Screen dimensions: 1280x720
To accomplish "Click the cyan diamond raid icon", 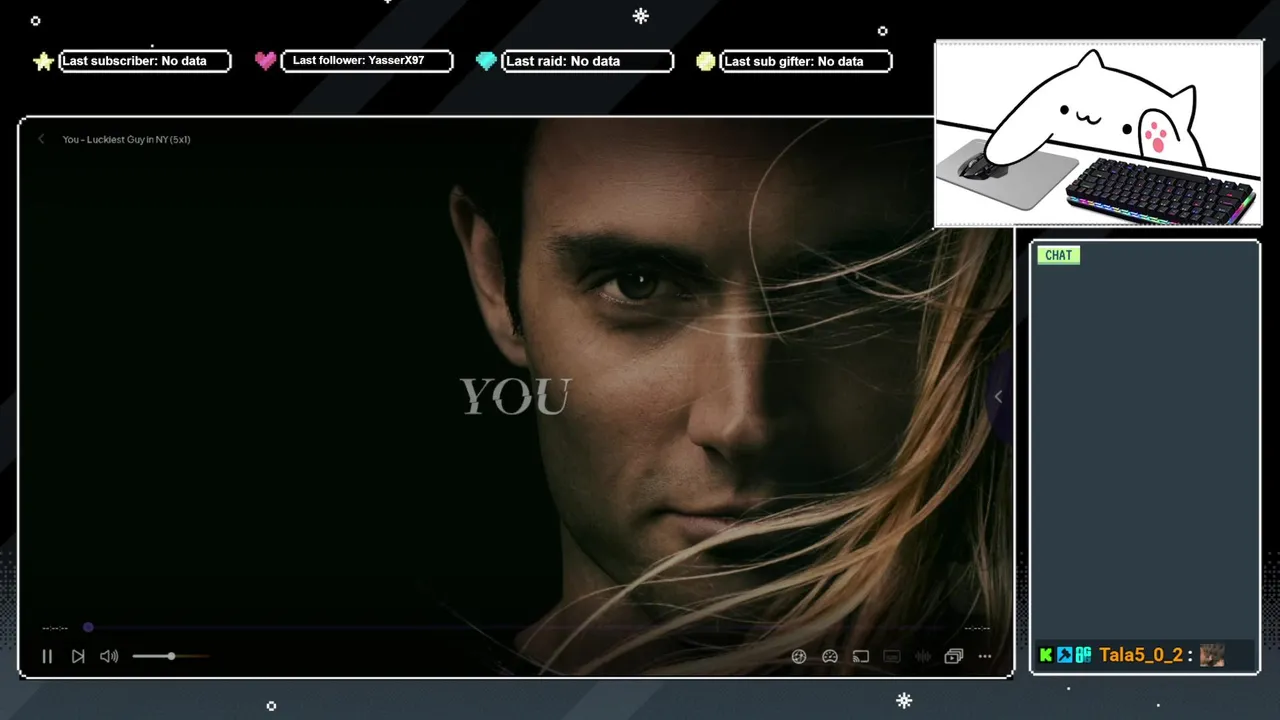I will click(486, 61).
